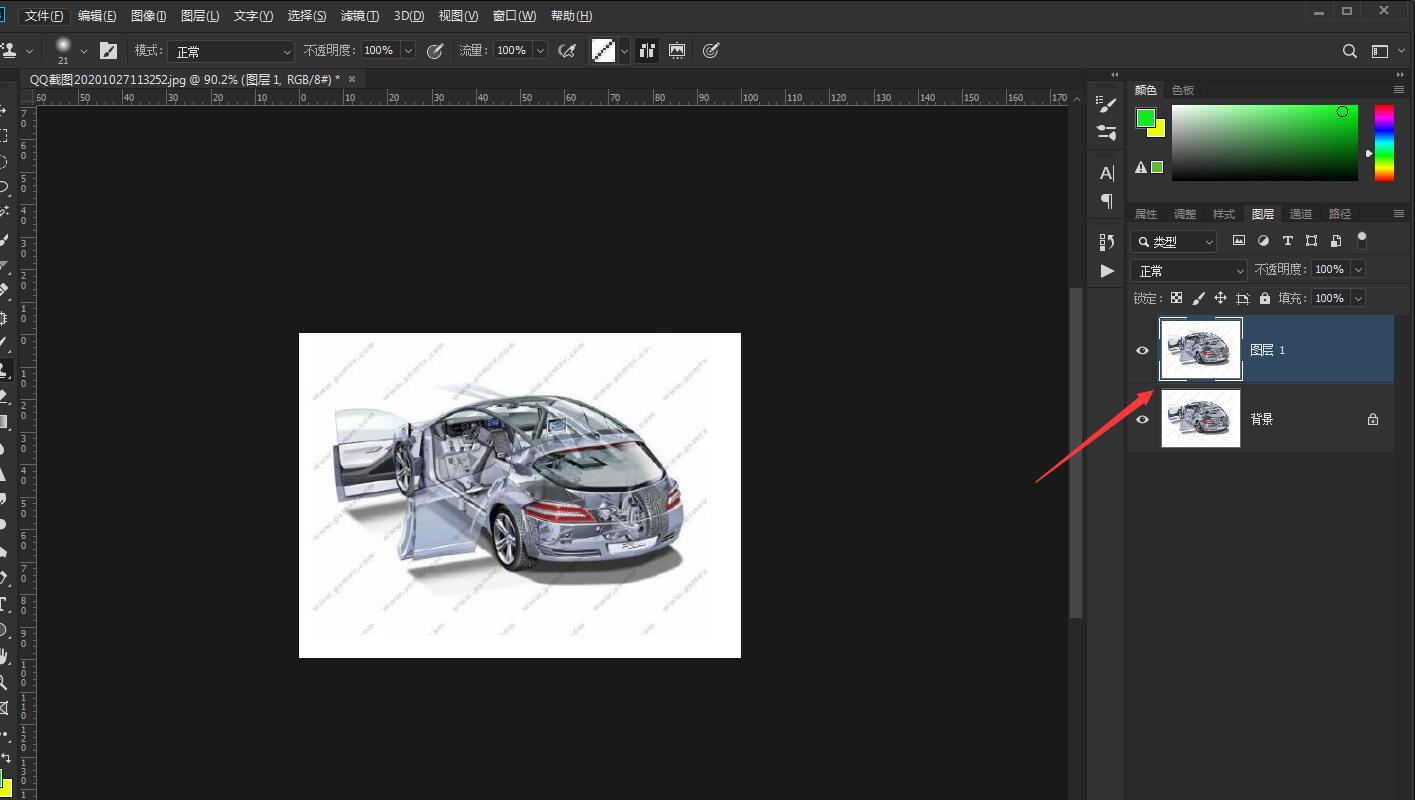The image size is (1415, 800).
Task: Open the Actions panel play icon
Action: tap(1106, 271)
